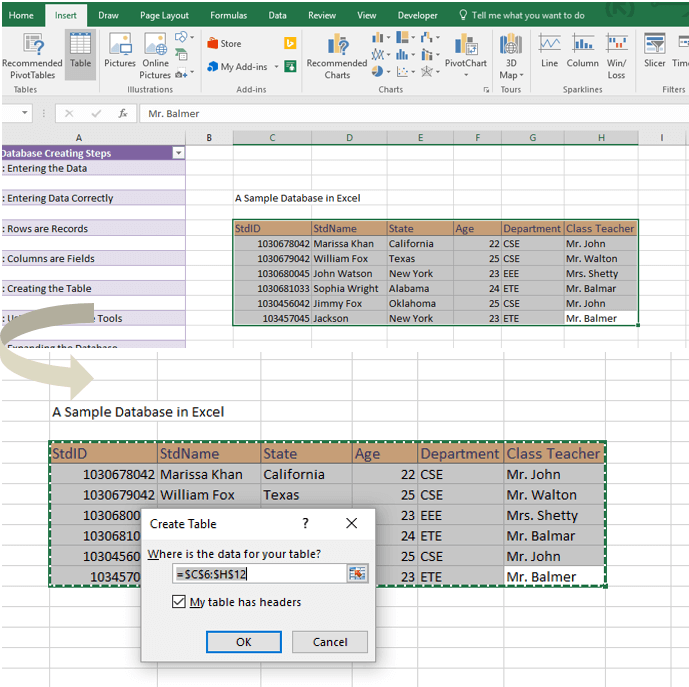Screen dimensions: 689x687
Task: Switch to the Formulas tab
Action: (229, 16)
